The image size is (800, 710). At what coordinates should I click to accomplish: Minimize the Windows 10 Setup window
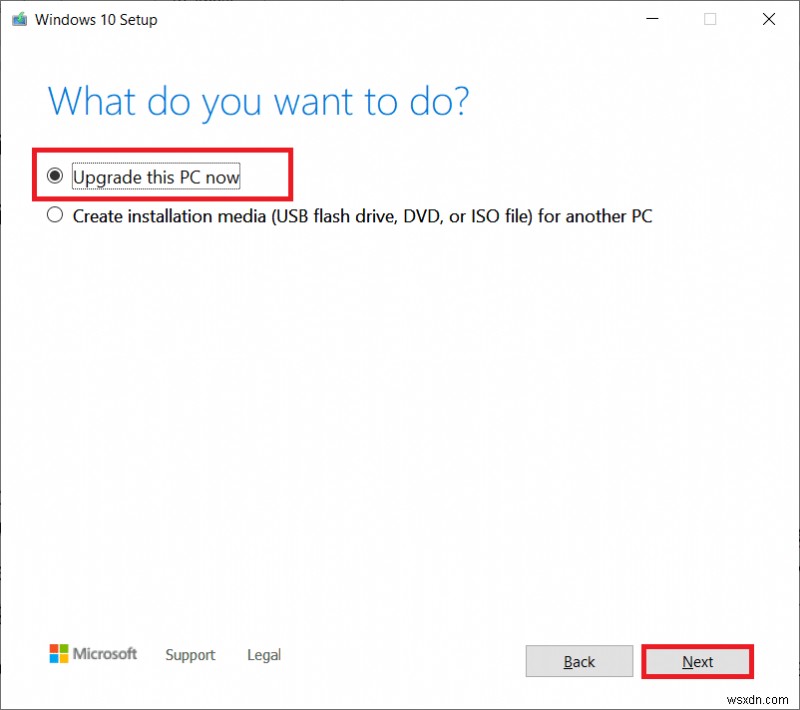(x=652, y=19)
